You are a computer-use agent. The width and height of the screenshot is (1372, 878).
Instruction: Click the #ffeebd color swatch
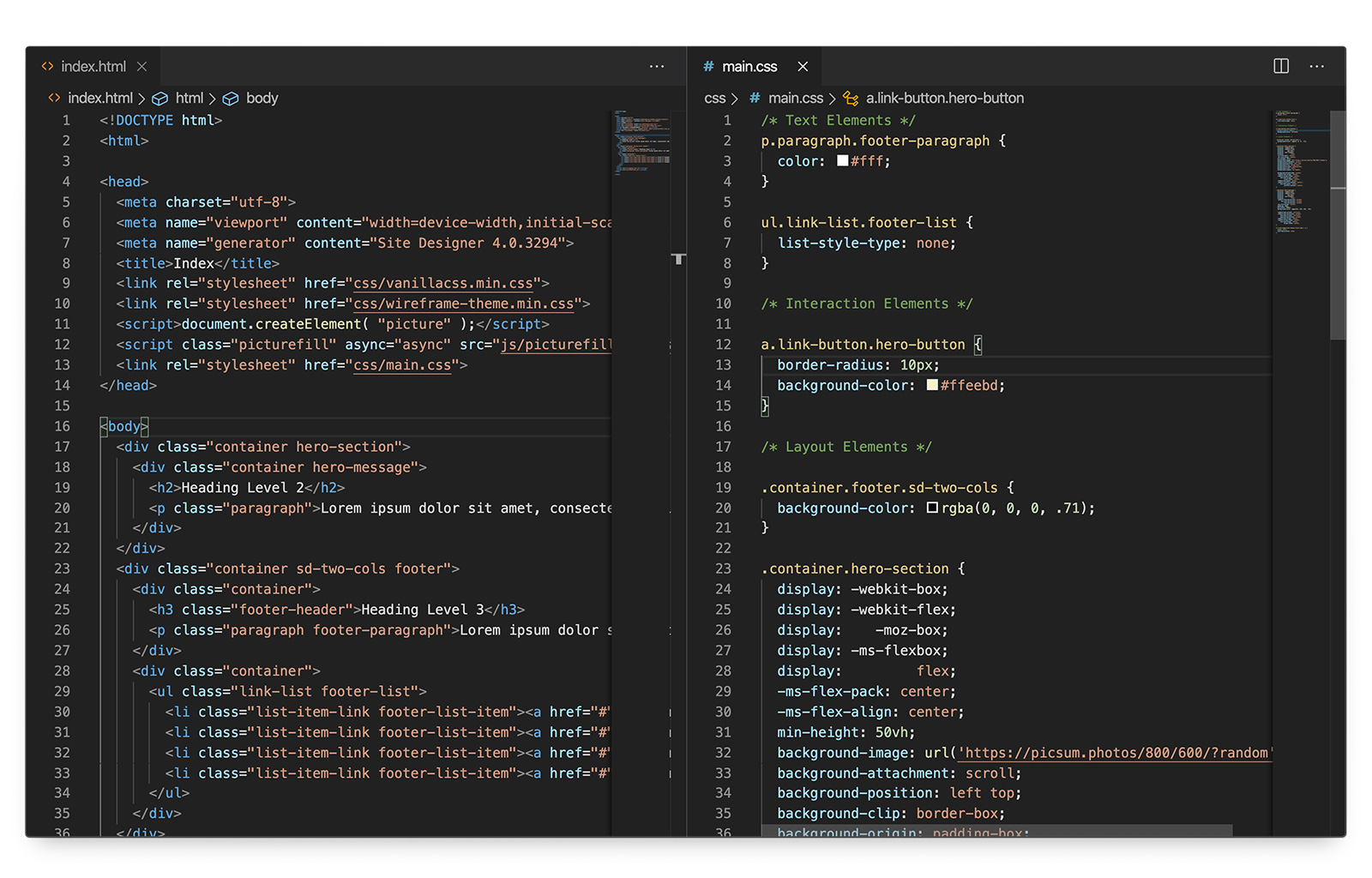(931, 386)
